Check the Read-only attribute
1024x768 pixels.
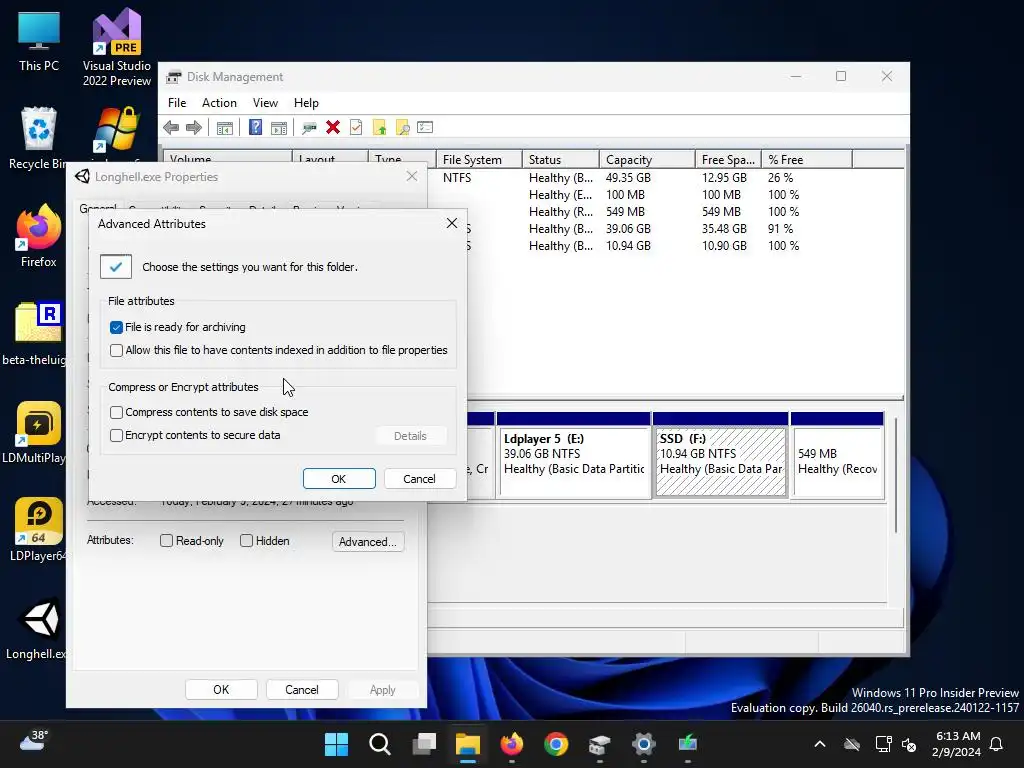[167, 541]
